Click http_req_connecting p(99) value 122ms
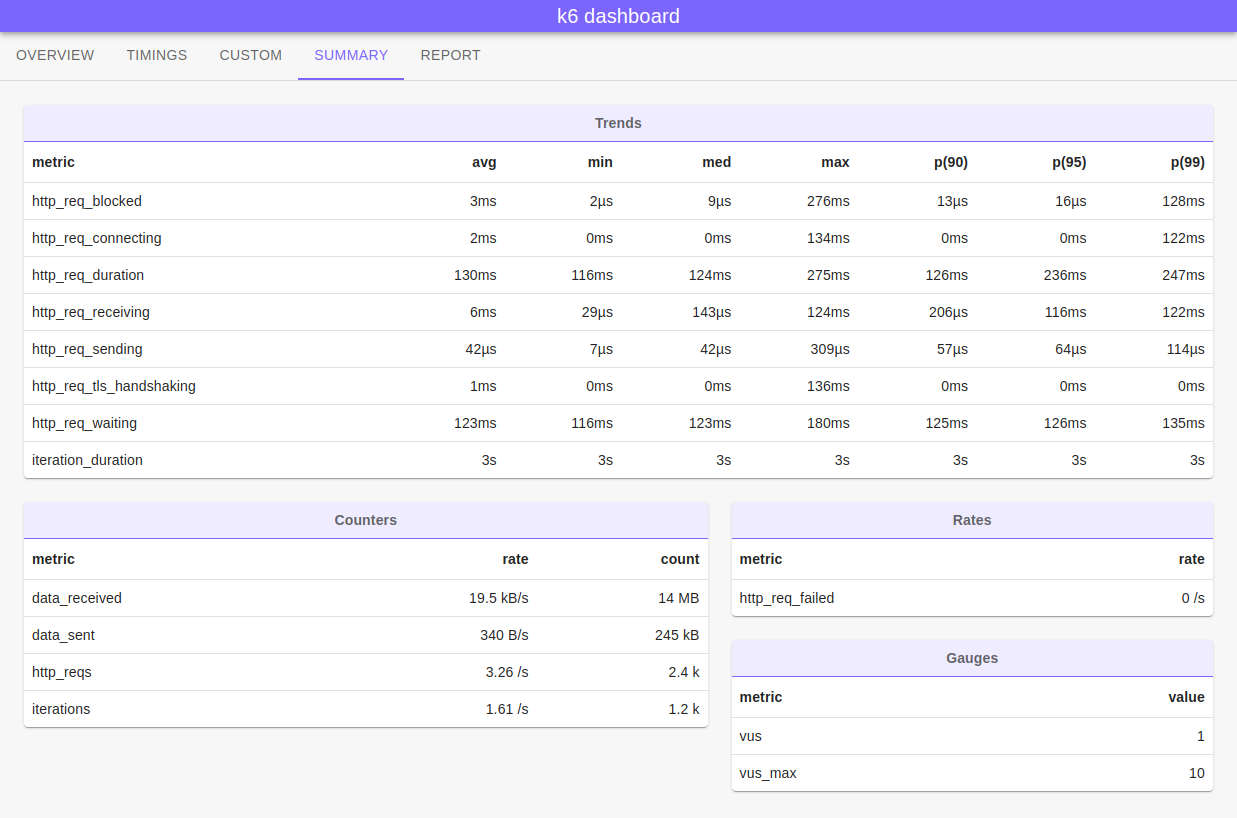The width and height of the screenshot is (1237, 818). coord(1183,238)
